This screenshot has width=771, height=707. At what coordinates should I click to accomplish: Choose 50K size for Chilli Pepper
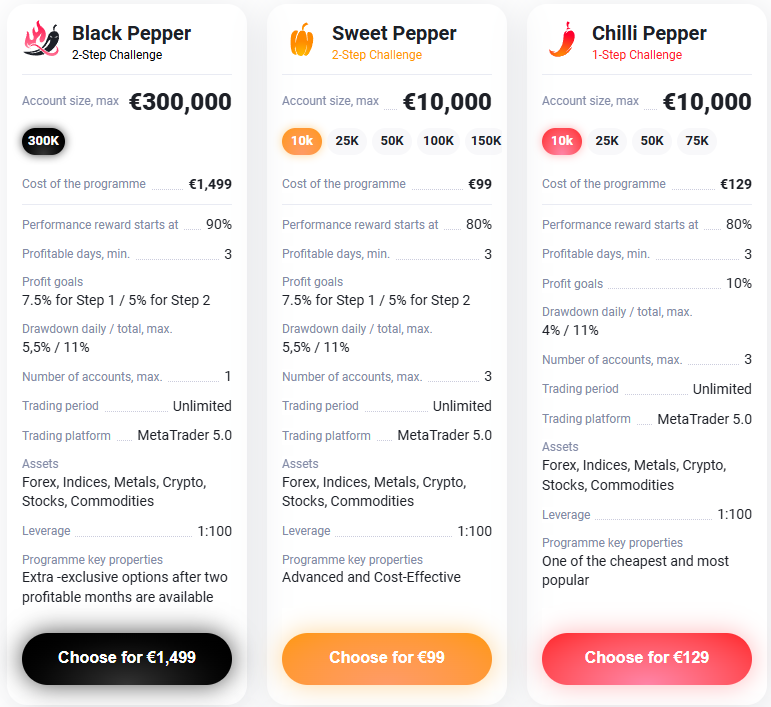pos(652,141)
